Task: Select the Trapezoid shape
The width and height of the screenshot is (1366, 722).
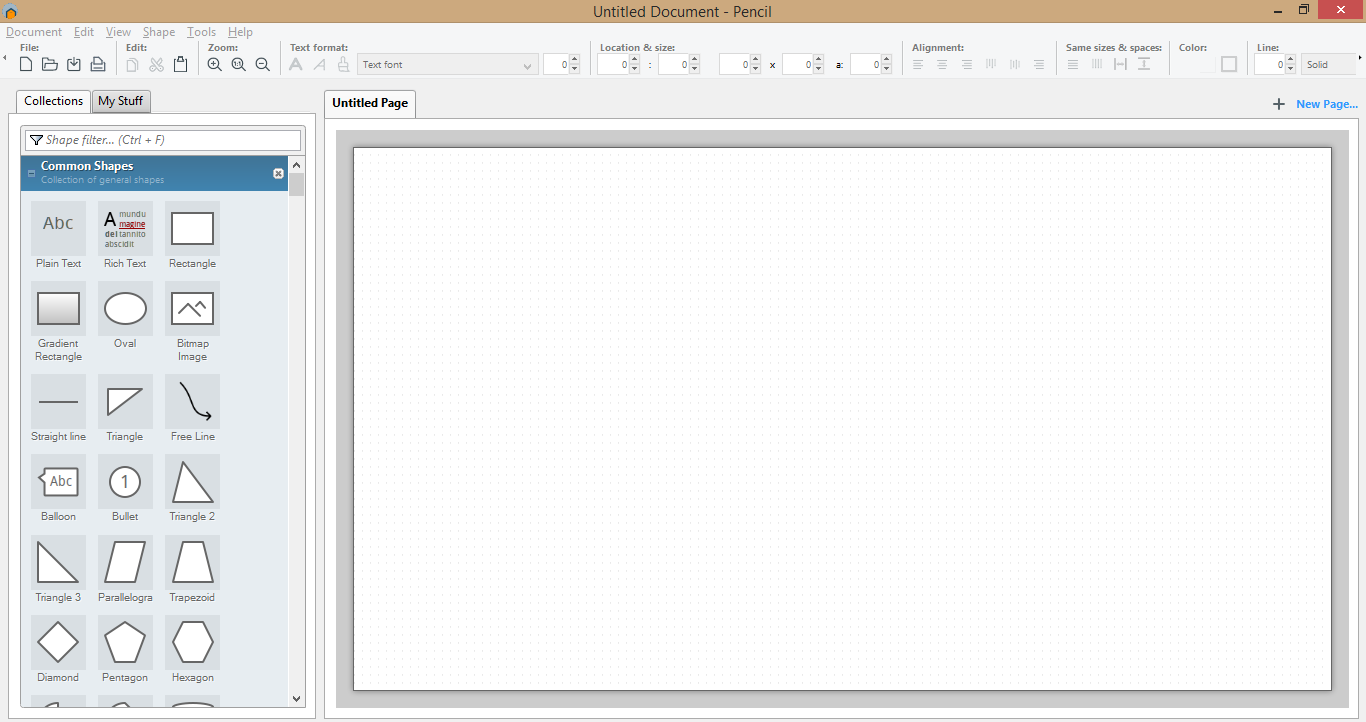Action: point(192,570)
